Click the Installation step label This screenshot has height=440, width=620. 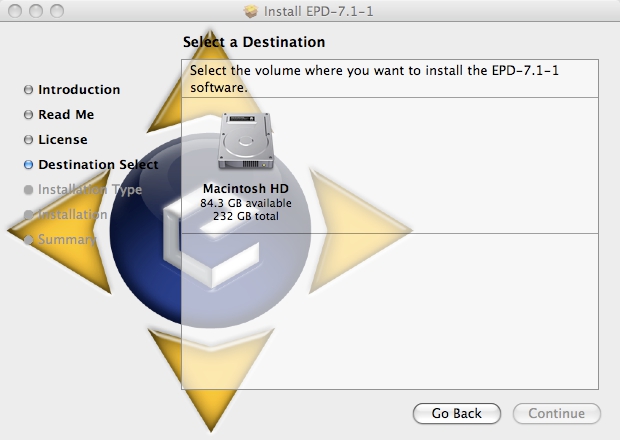click(x=72, y=215)
